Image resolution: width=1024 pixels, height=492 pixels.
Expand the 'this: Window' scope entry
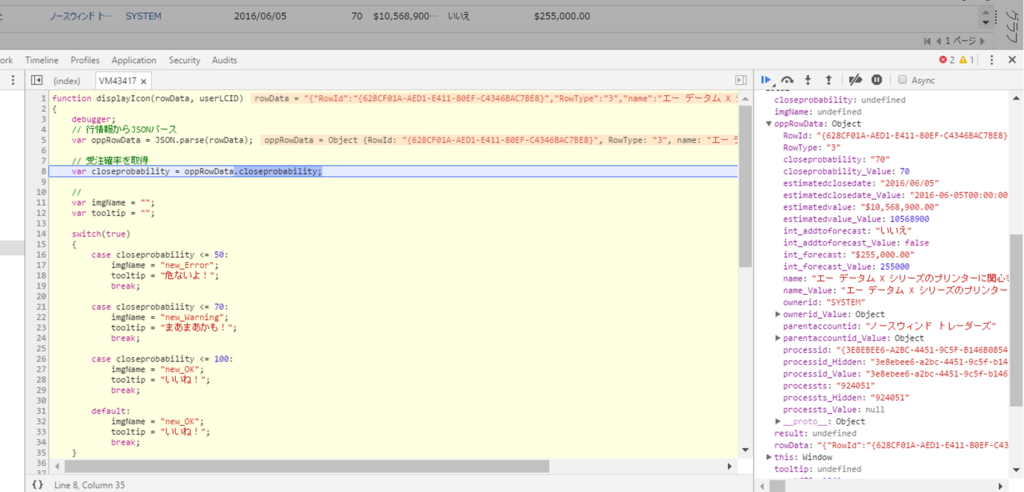[x=769, y=457]
